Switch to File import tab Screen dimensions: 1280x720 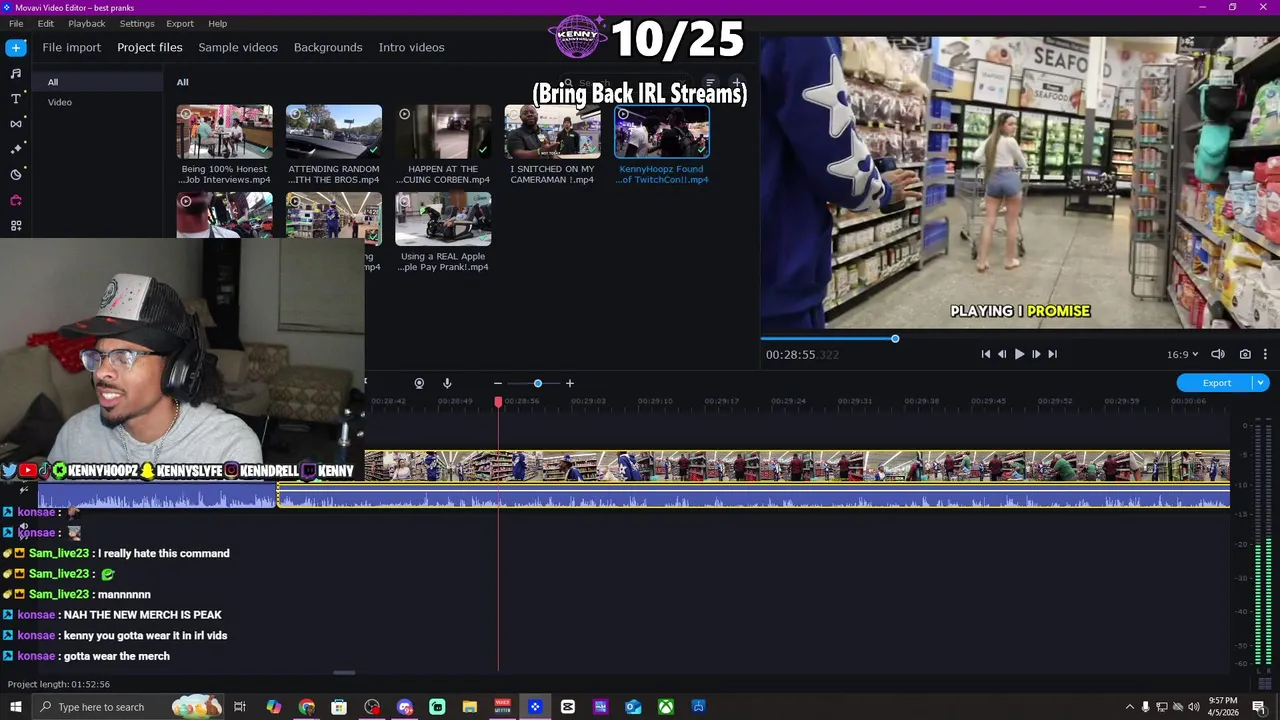[x=71, y=47]
